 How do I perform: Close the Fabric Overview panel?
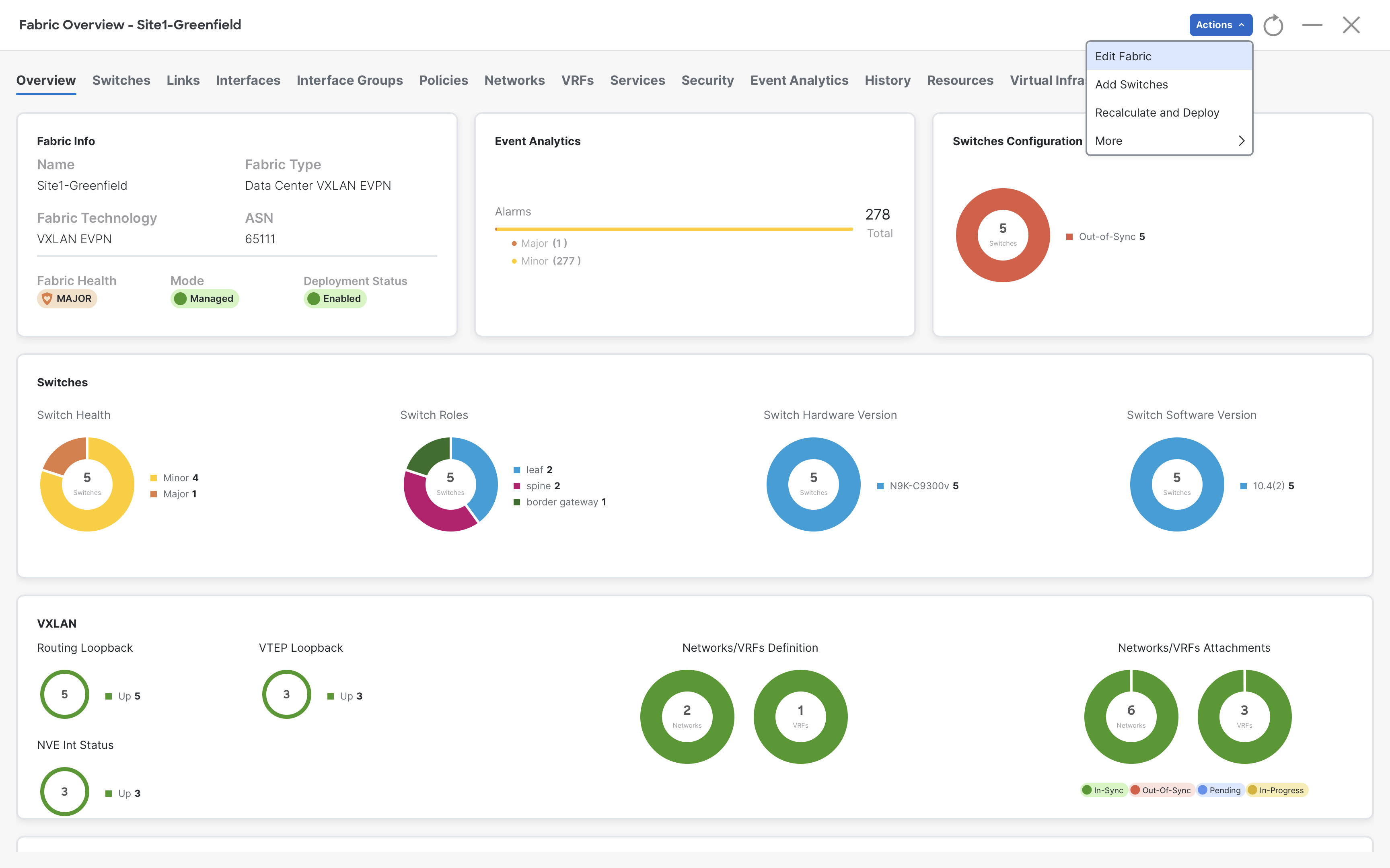(x=1351, y=25)
